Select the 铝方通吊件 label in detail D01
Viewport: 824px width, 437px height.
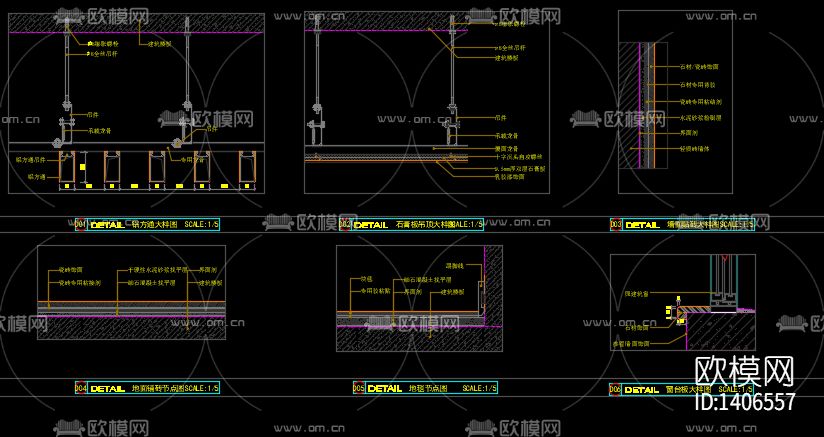click(x=30, y=159)
